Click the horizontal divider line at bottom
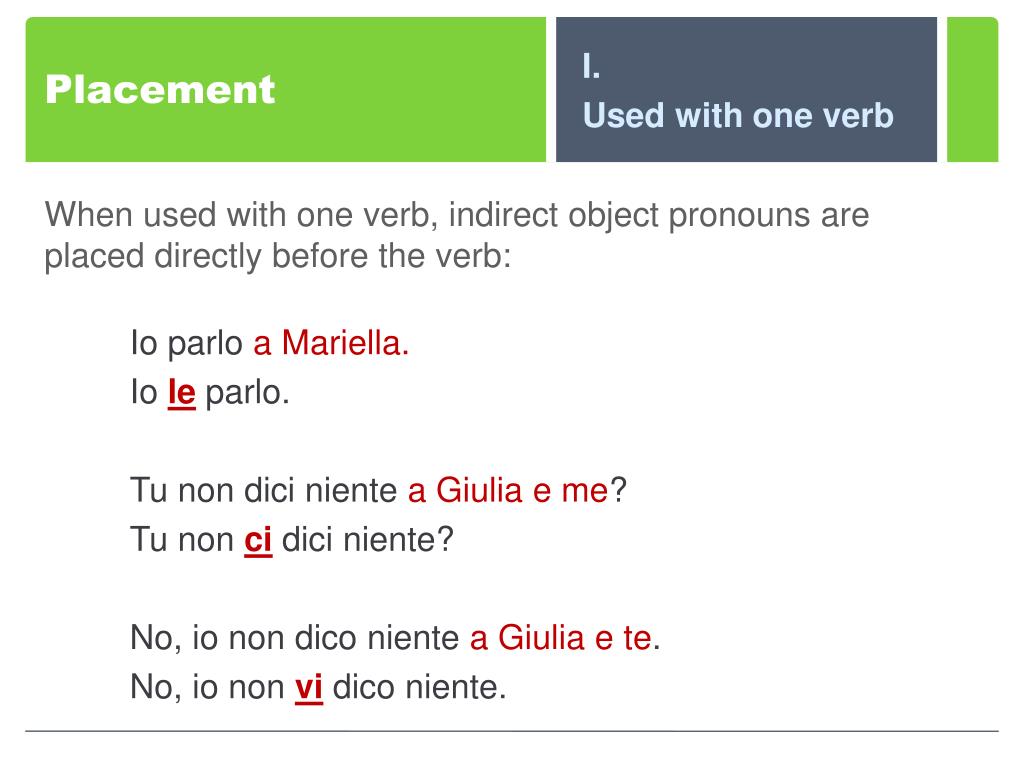Screen dimensions: 1024x768 pos(512,731)
